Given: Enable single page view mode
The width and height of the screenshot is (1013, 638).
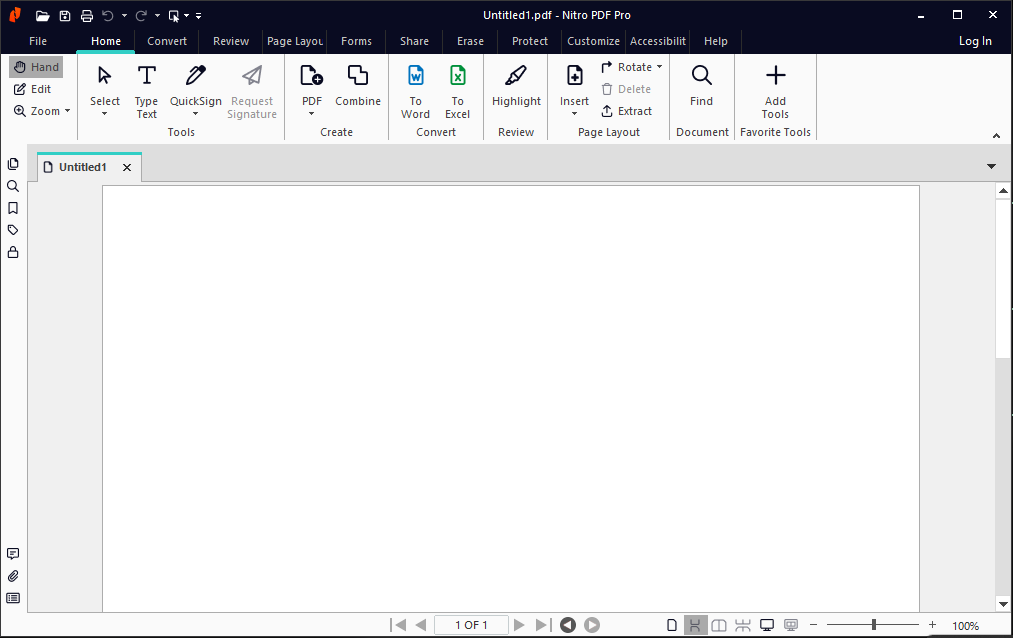Looking at the screenshot, I should (x=672, y=625).
